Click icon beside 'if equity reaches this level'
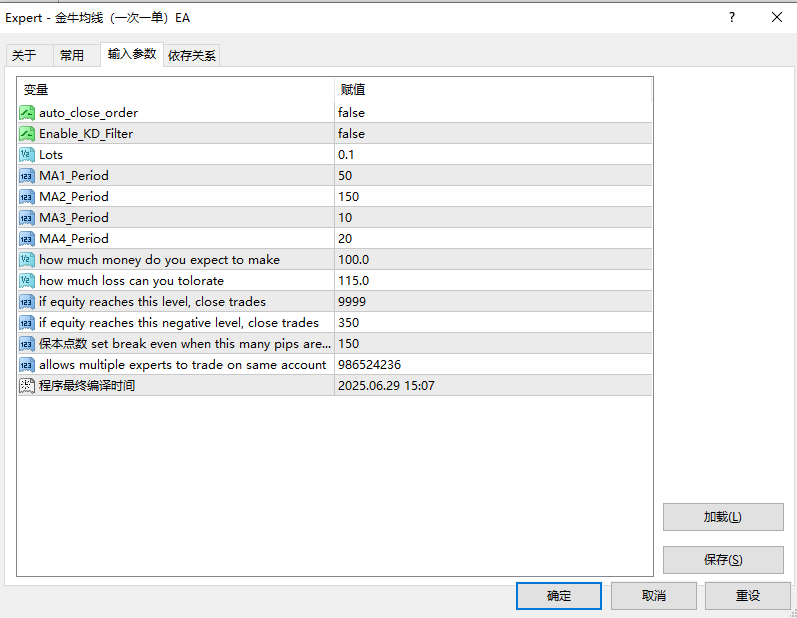Viewport: 797px width, 618px height. click(27, 302)
